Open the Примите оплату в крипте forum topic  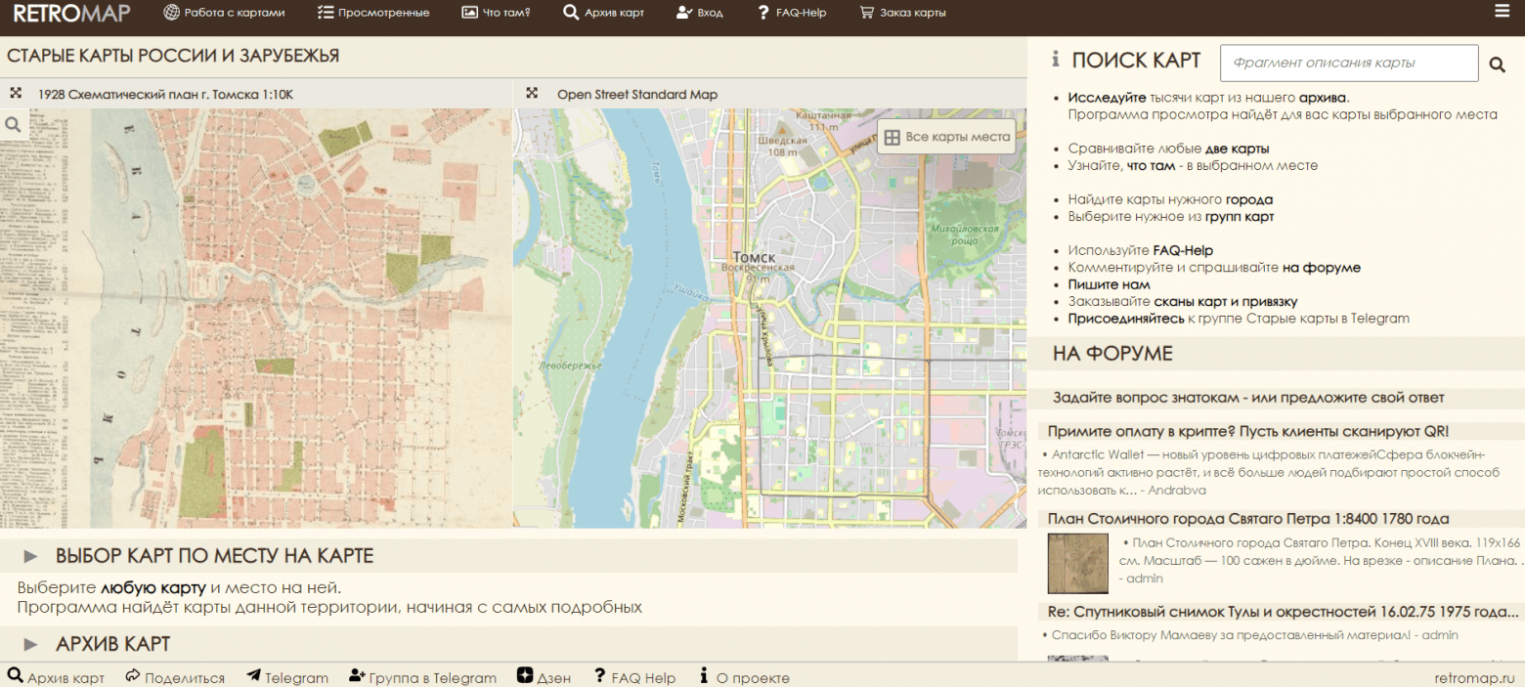(1247, 431)
